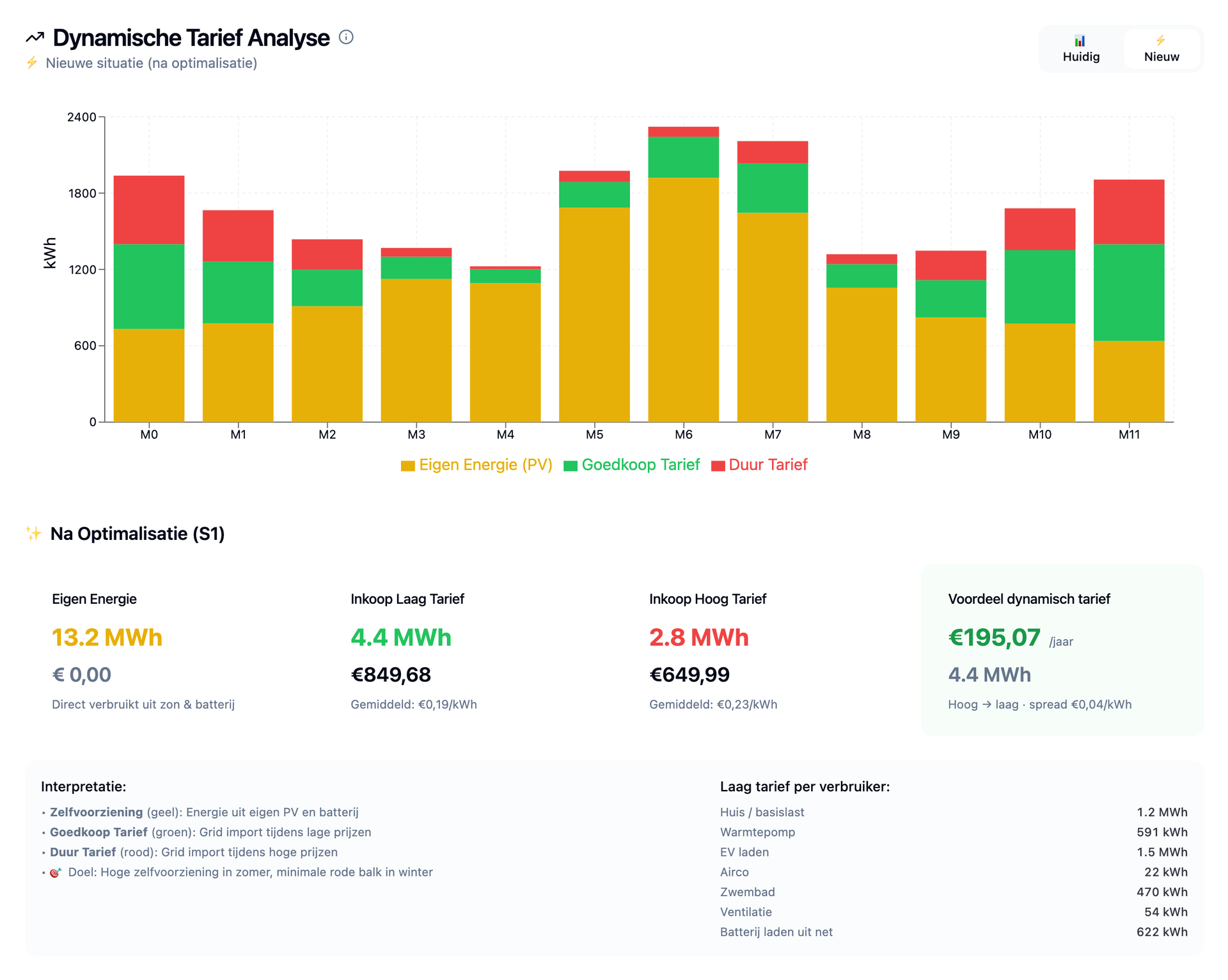Click the sparkles icon beside Na Optimalisatie
Image resolution: width=1228 pixels, height=980 pixels.
point(34,533)
